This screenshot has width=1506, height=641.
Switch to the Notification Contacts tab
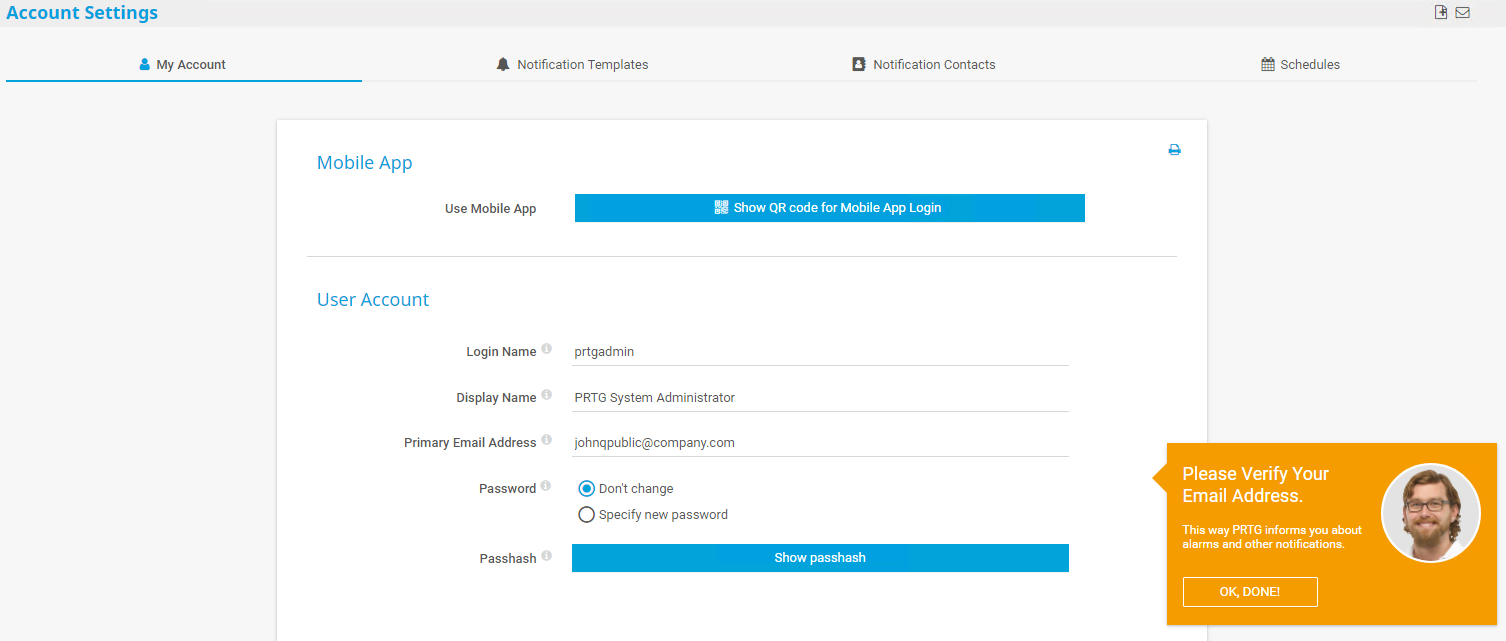(923, 65)
